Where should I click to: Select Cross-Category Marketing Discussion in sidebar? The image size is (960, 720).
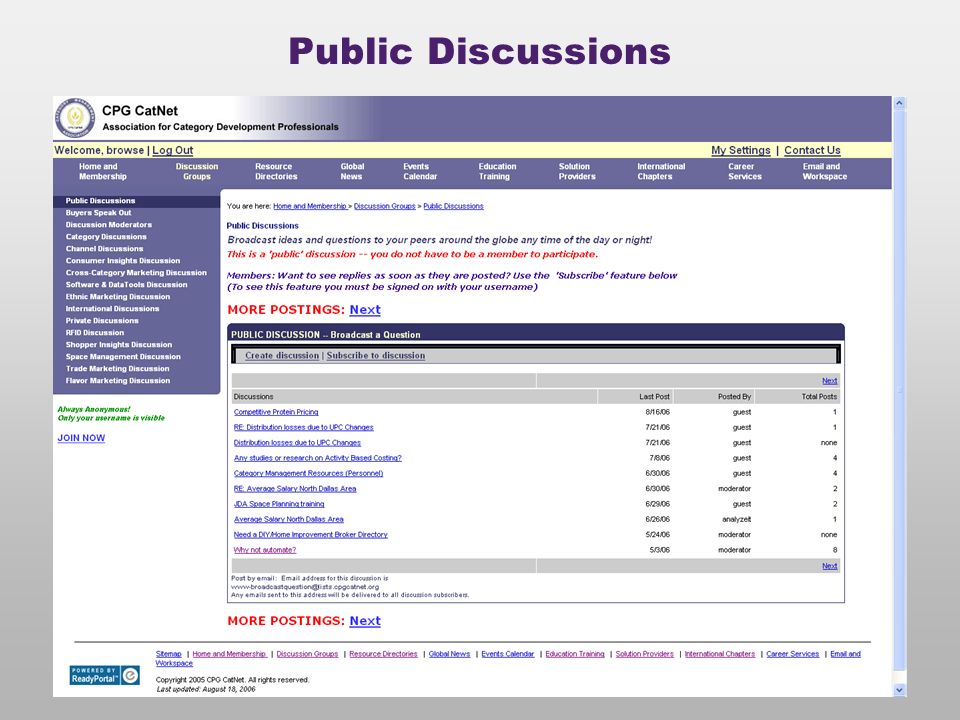pyautogui.click(x=137, y=272)
